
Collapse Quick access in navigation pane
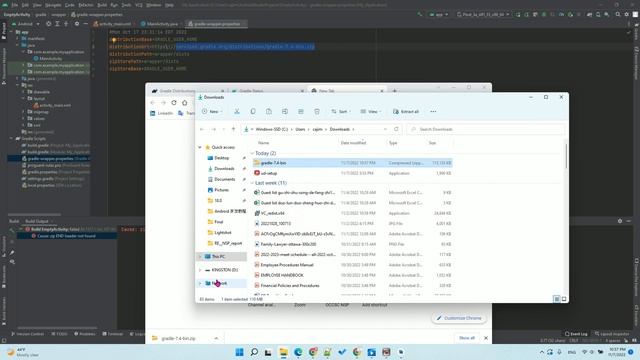(200, 147)
